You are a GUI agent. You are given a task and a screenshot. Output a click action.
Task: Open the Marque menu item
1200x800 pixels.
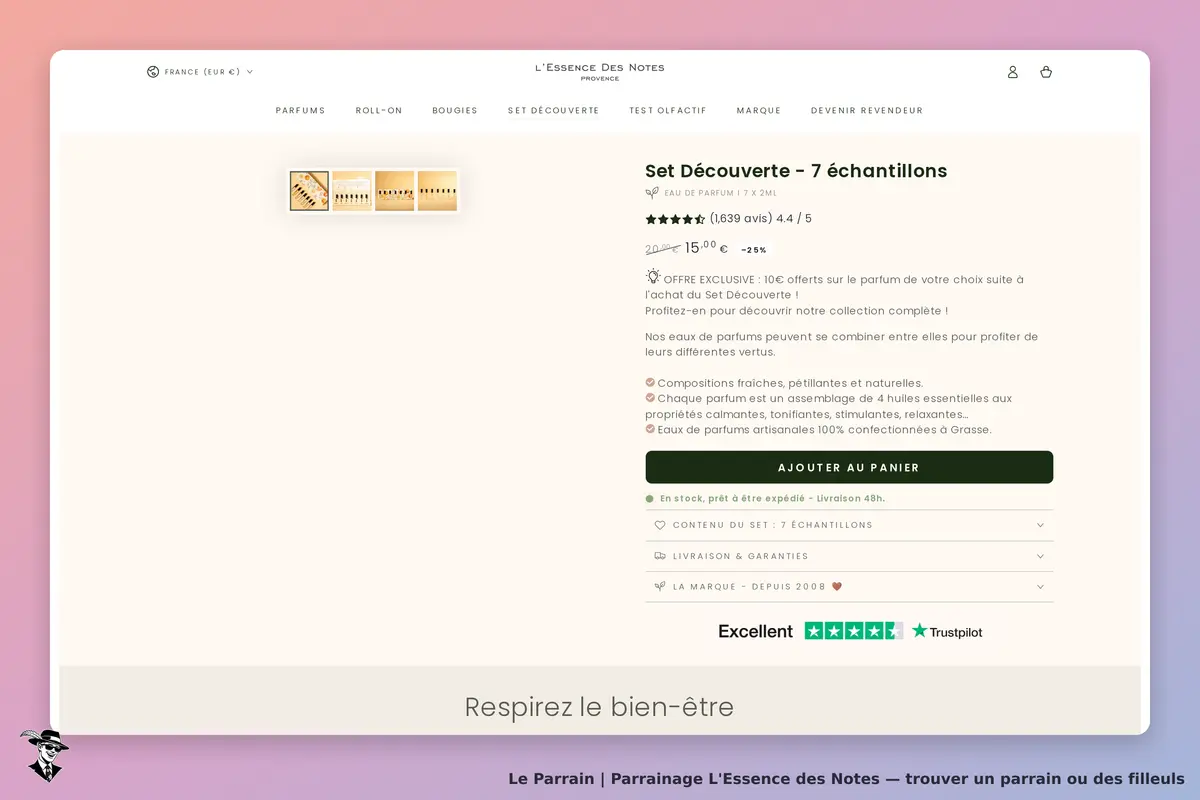pos(759,111)
